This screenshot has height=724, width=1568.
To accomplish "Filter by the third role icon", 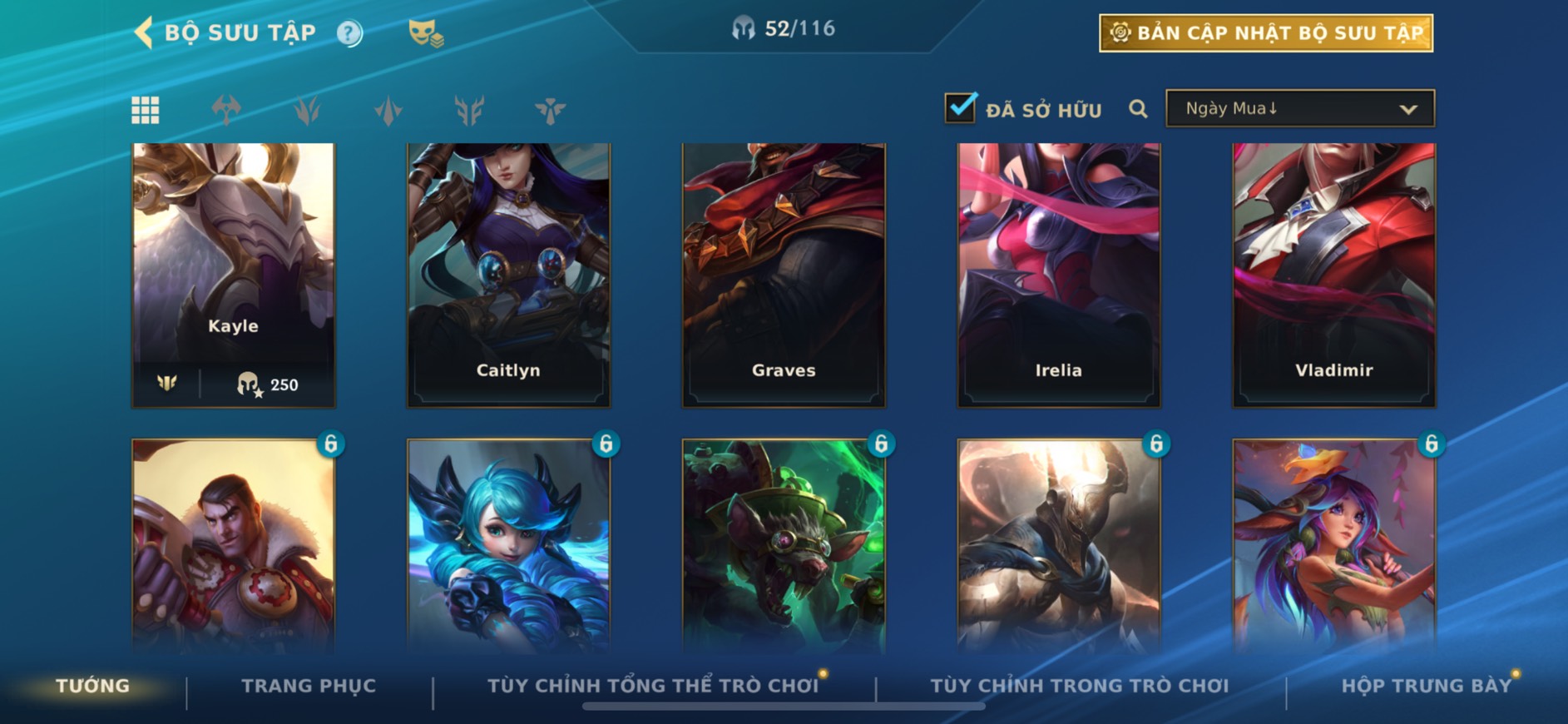I will [x=388, y=110].
